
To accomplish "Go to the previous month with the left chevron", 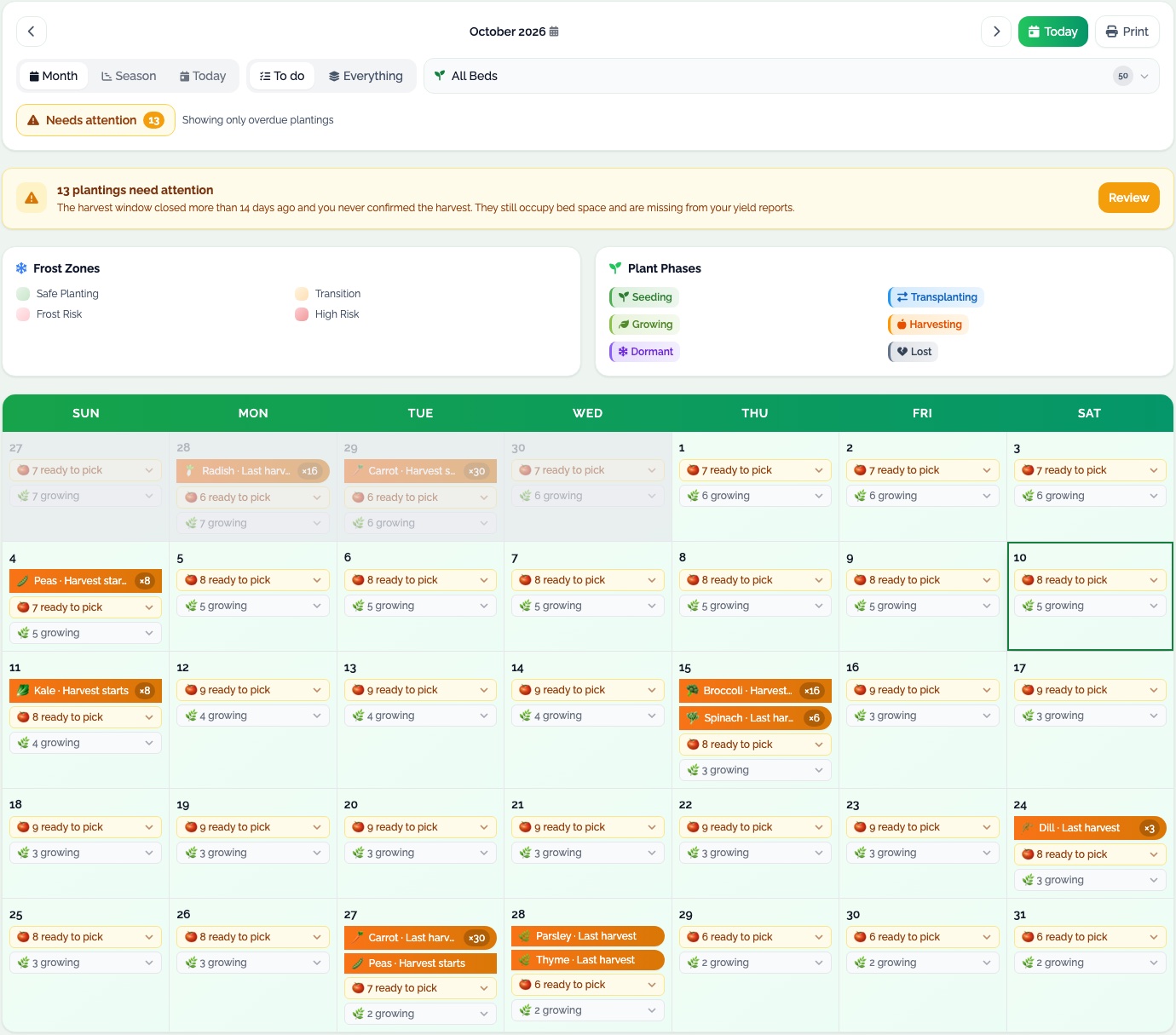I will click(32, 32).
